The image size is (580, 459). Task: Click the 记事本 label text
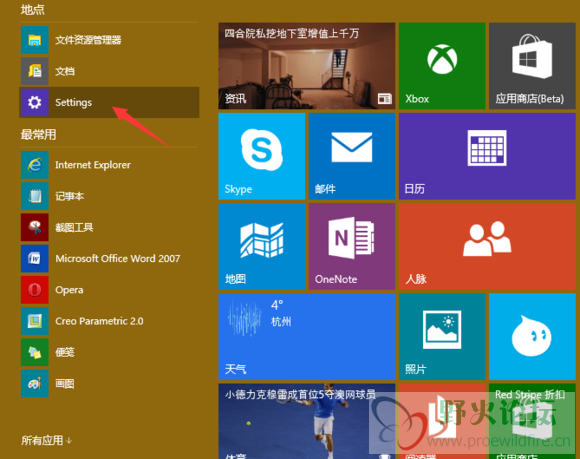[69, 196]
